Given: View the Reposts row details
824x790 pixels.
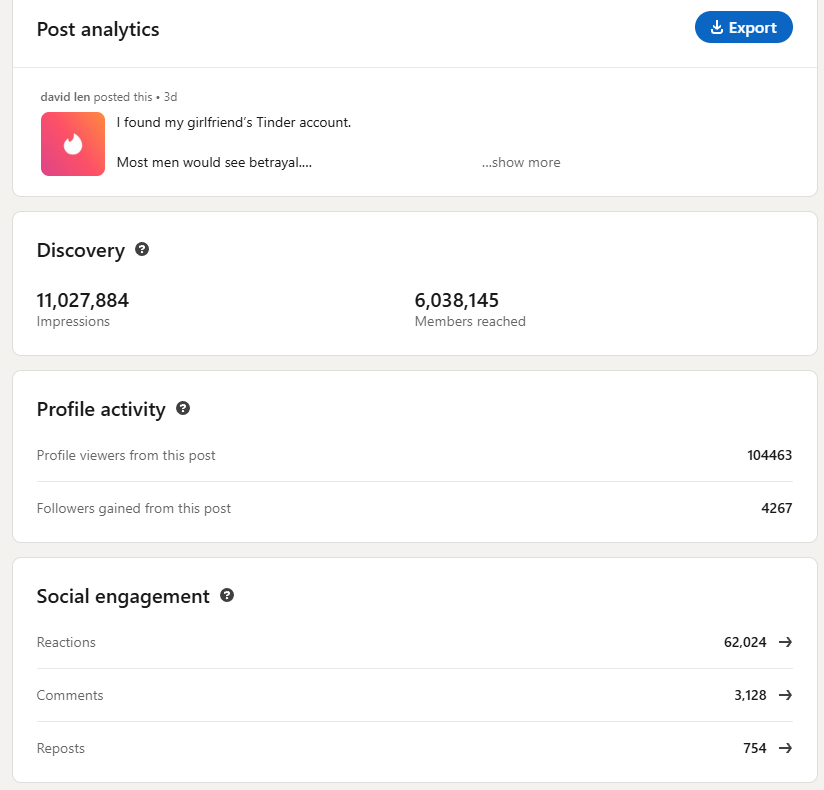Looking at the screenshot, I should pyautogui.click(x=415, y=747).
